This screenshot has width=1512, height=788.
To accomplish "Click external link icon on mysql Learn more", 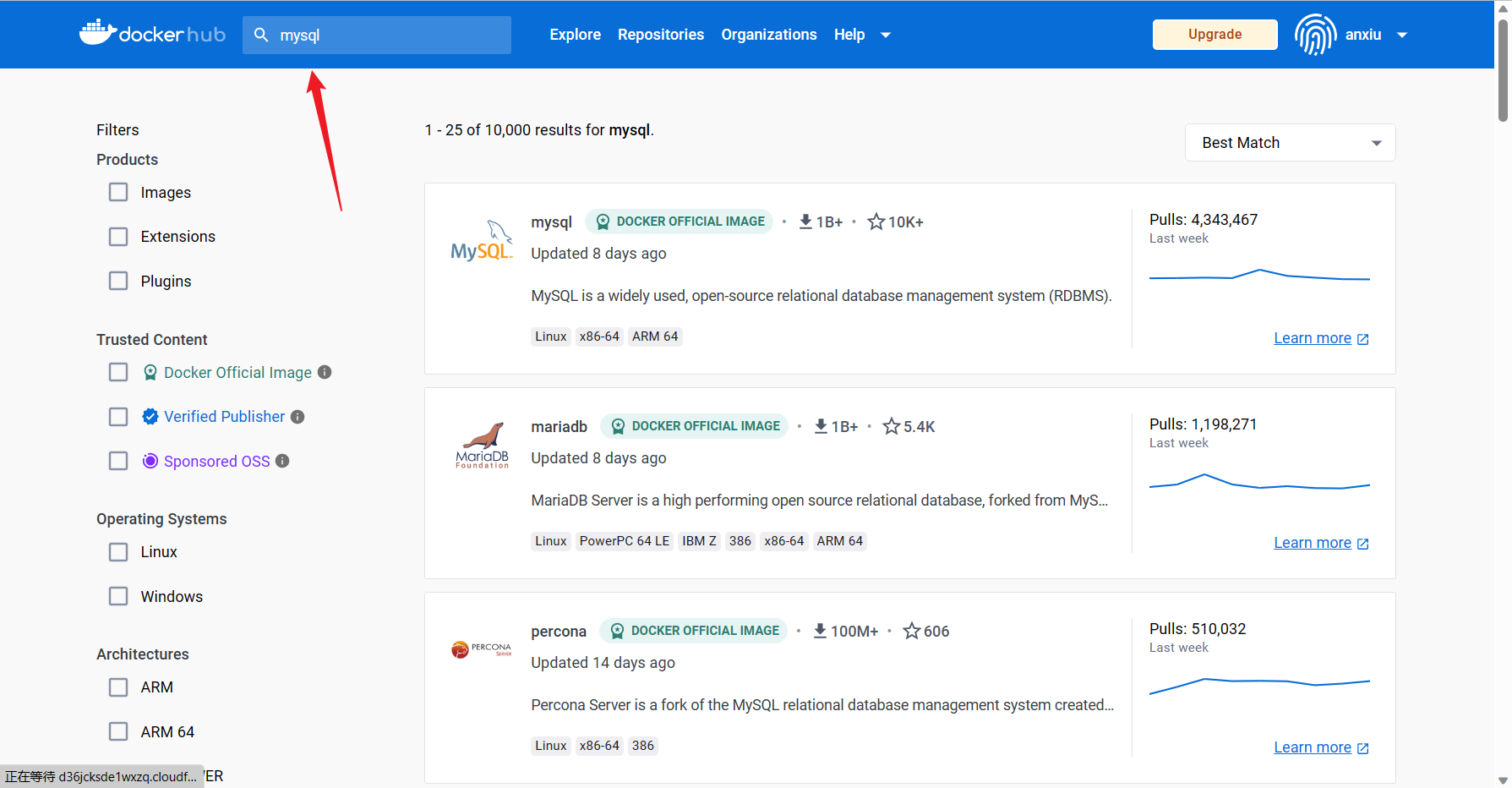I will coord(1363,339).
